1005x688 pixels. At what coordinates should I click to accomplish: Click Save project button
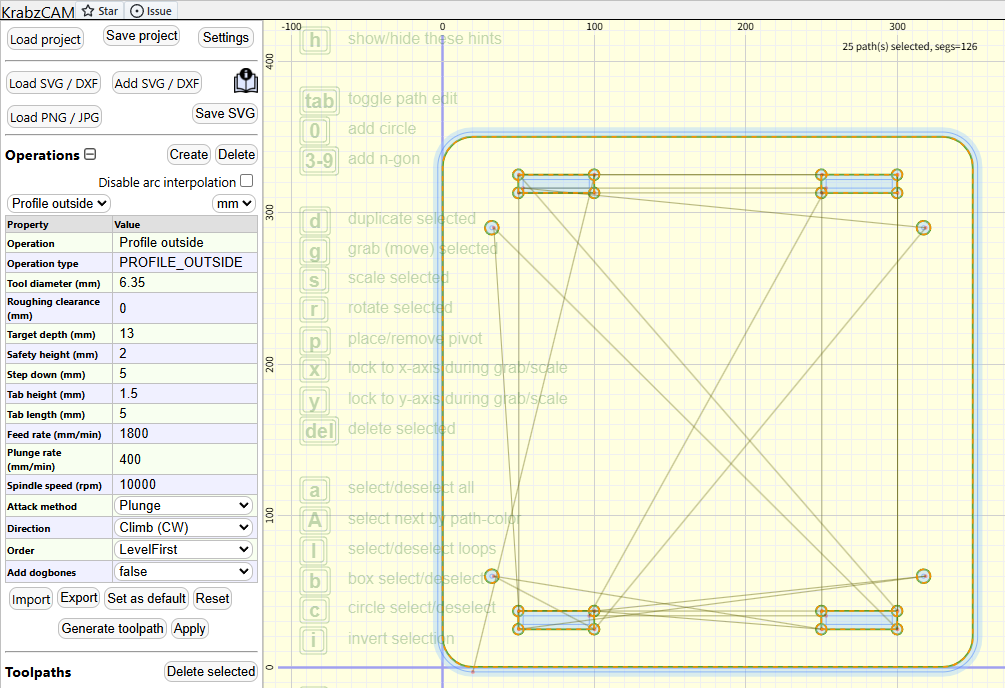[142, 36]
